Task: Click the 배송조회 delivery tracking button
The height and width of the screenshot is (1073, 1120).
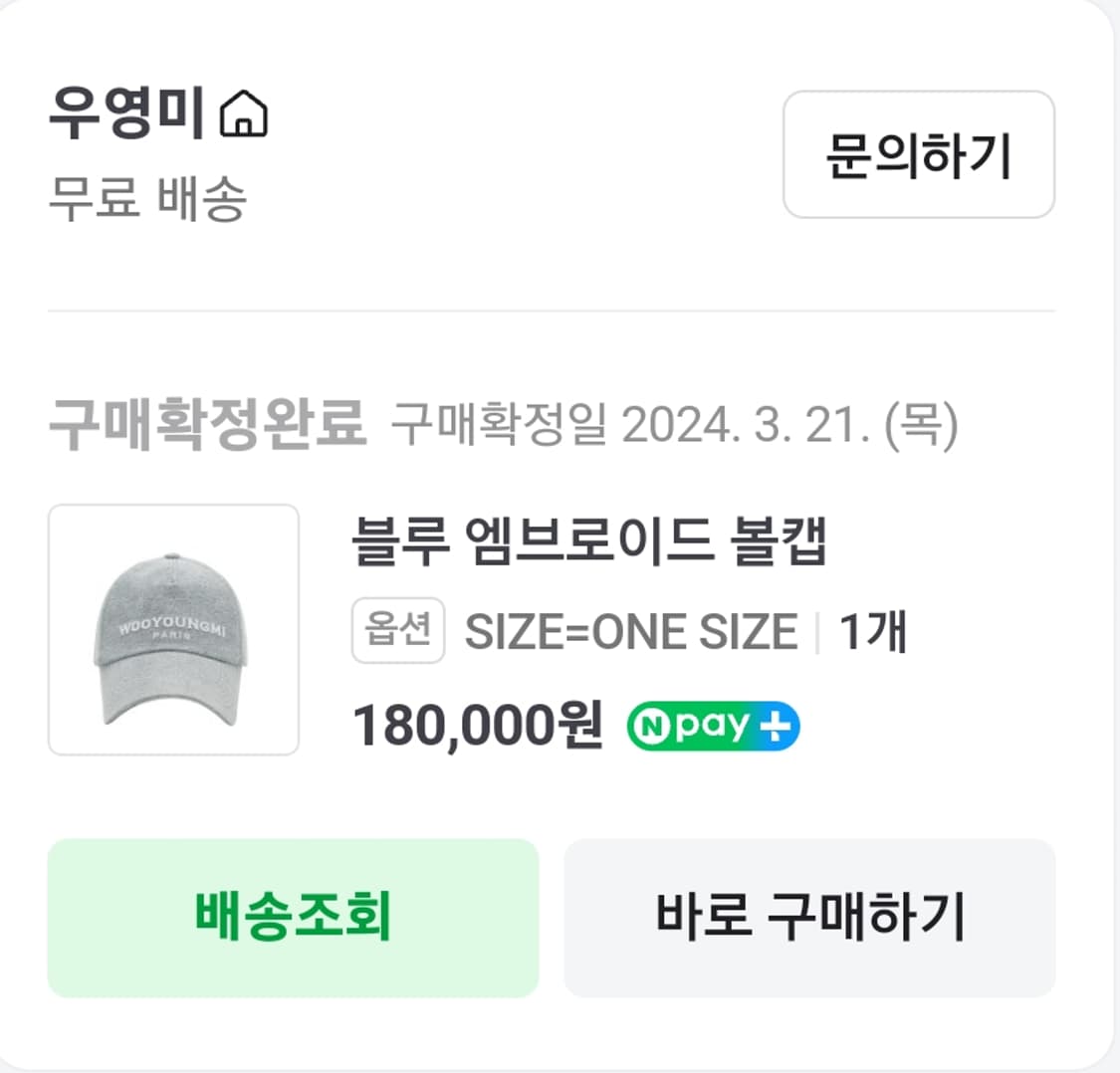Action: click(292, 919)
